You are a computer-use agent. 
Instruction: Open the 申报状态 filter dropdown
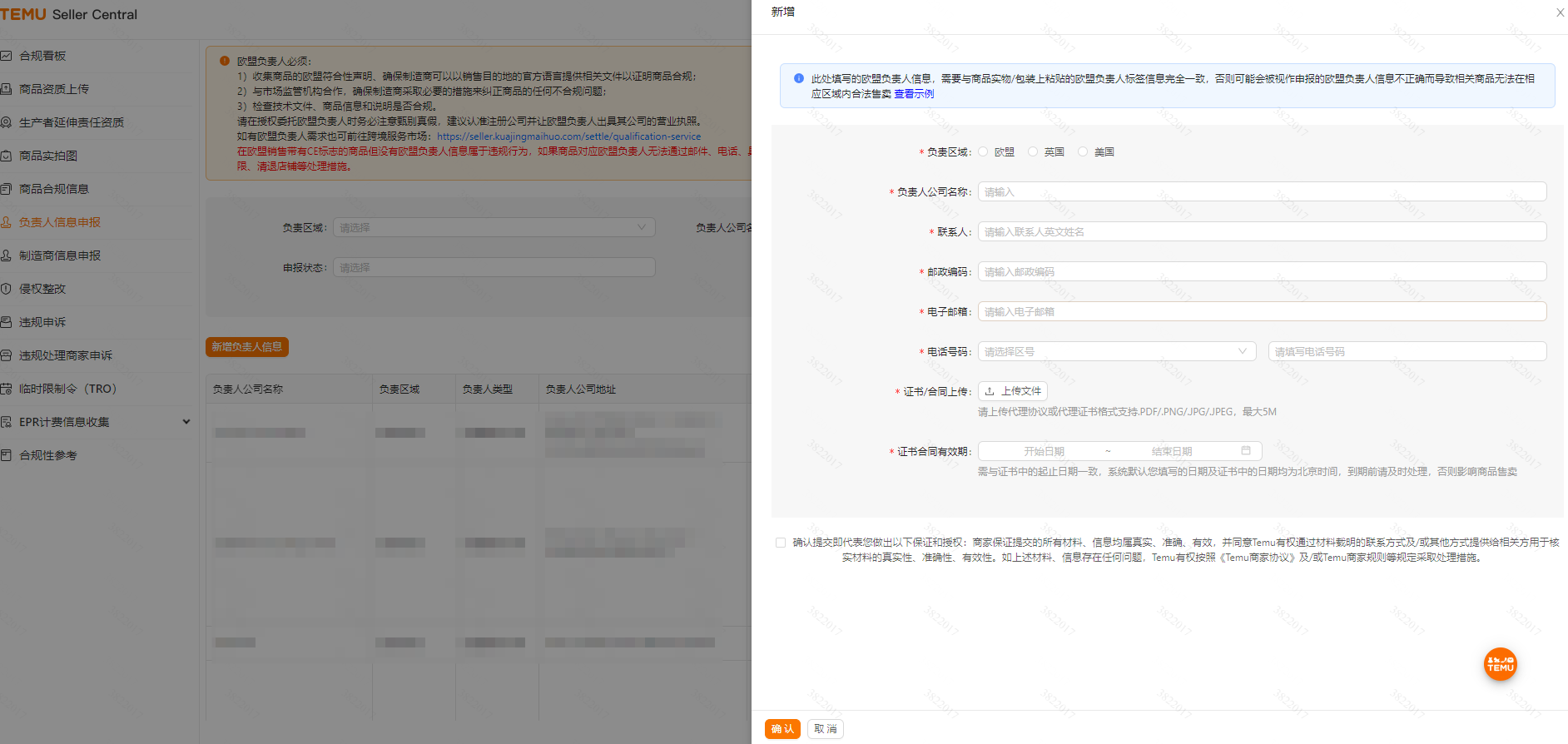tap(494, 267)
